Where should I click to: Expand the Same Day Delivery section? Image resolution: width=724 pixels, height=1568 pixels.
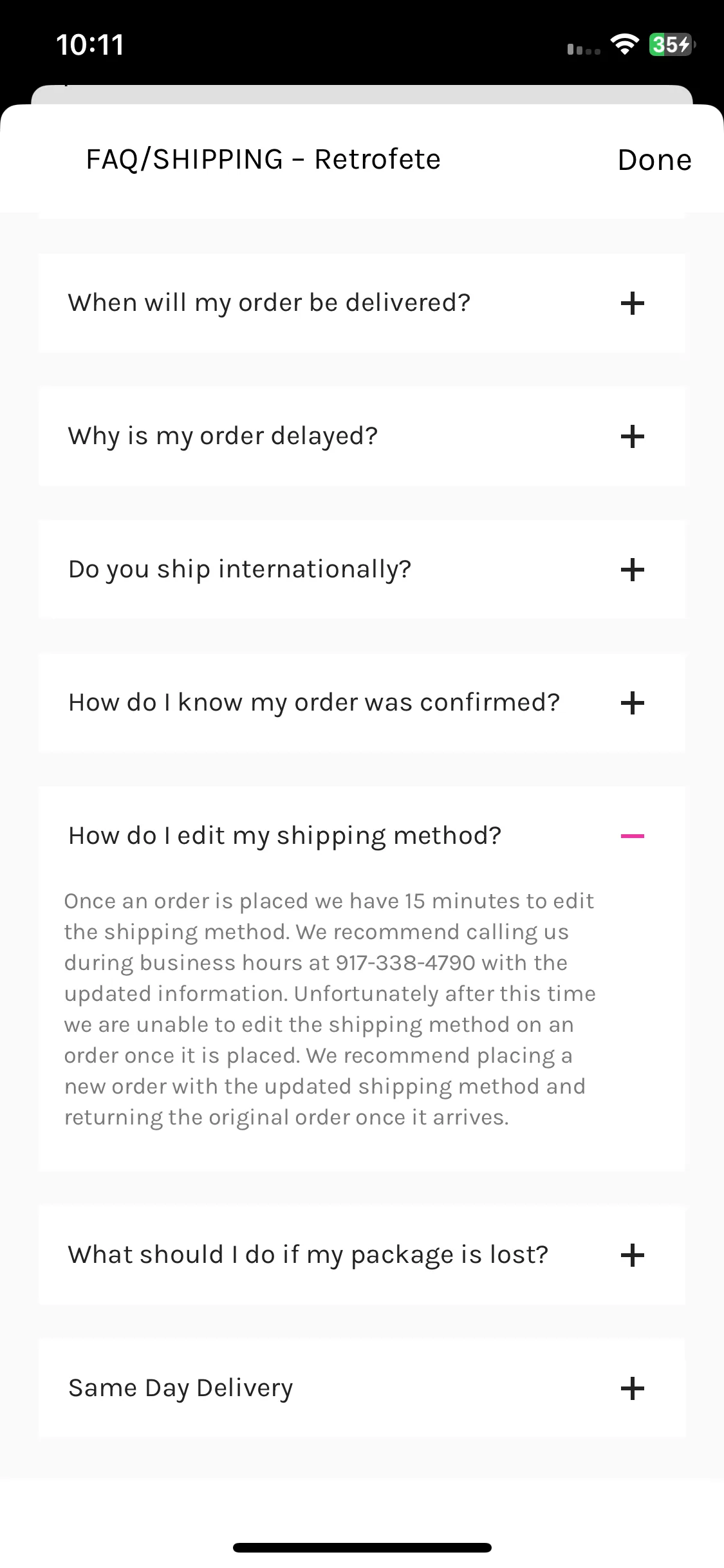click(362, 1388)
